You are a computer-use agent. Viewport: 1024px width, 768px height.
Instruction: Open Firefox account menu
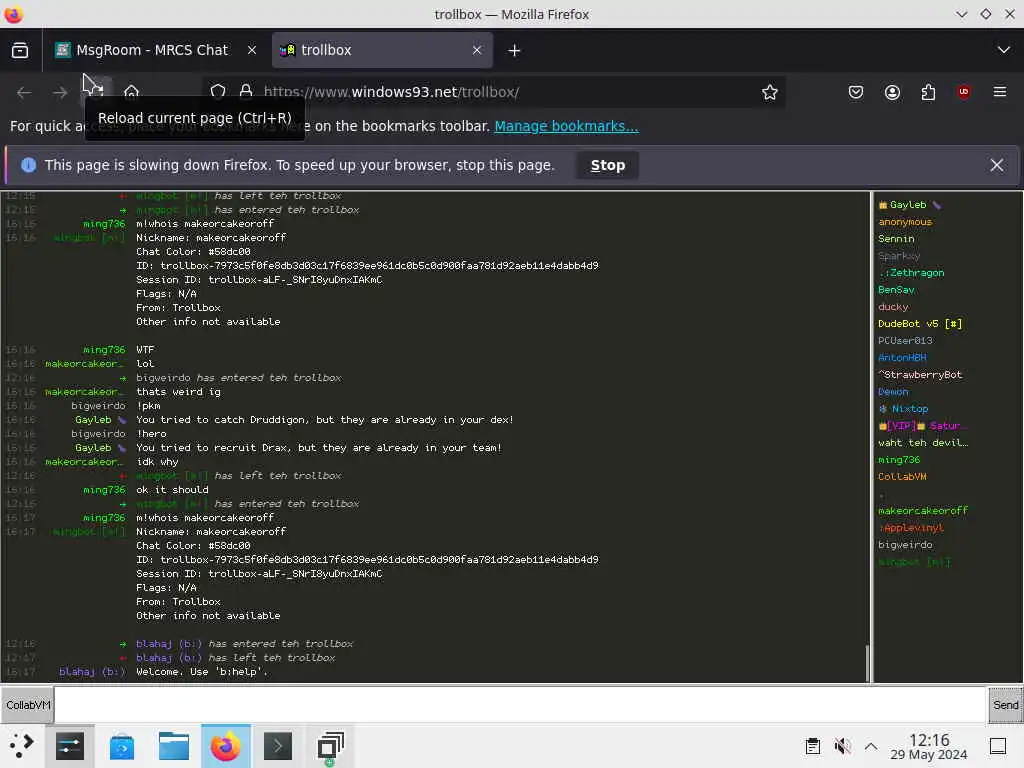892,92
